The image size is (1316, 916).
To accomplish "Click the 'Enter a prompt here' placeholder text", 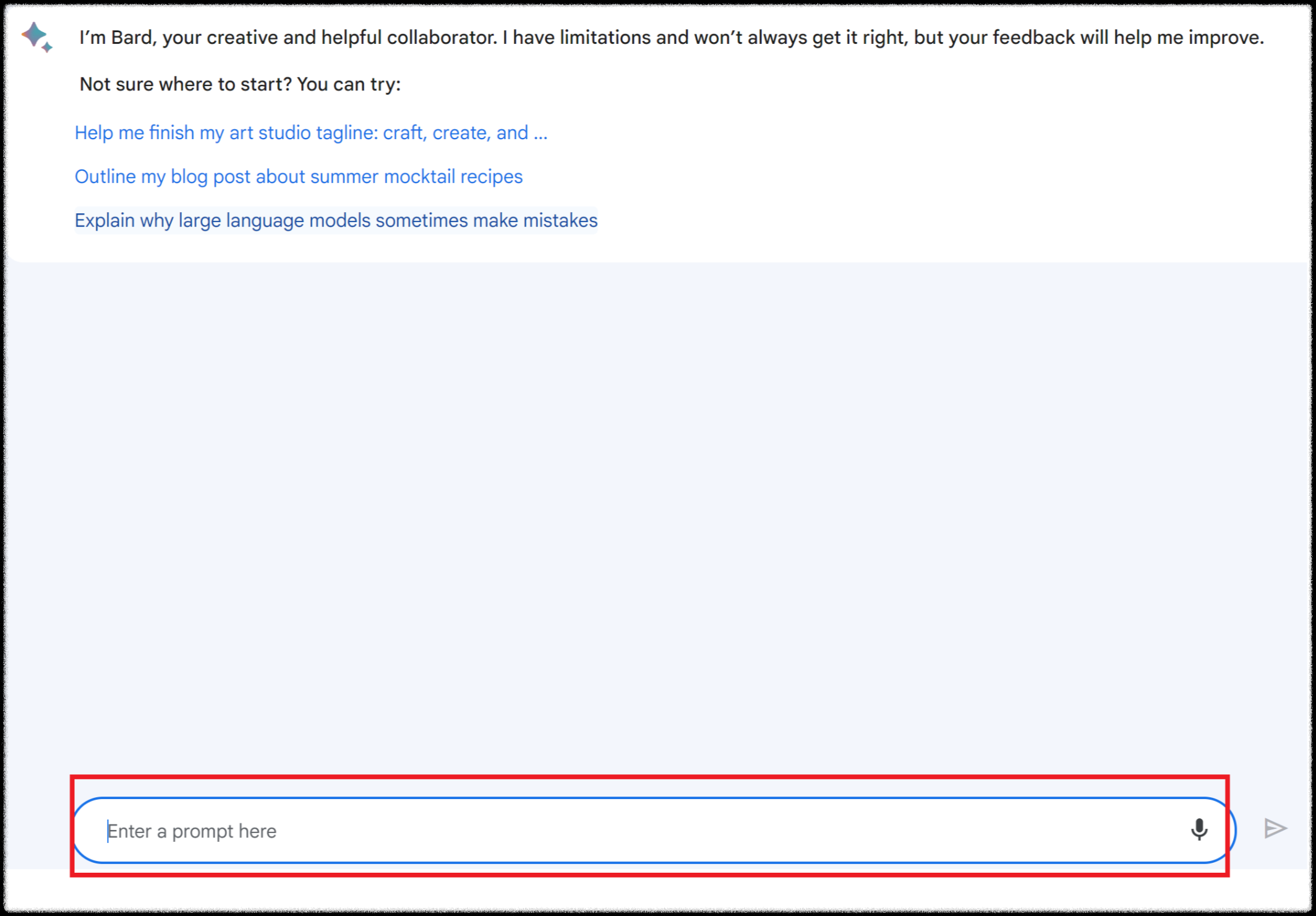I will coord(192,831).
